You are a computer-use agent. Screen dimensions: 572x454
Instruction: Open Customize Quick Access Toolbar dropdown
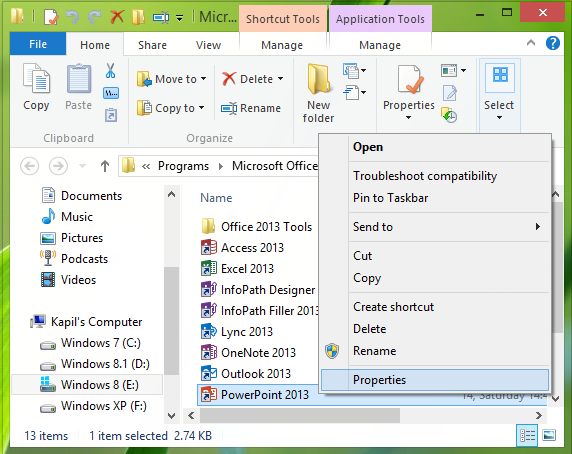(x=179, y=18)
